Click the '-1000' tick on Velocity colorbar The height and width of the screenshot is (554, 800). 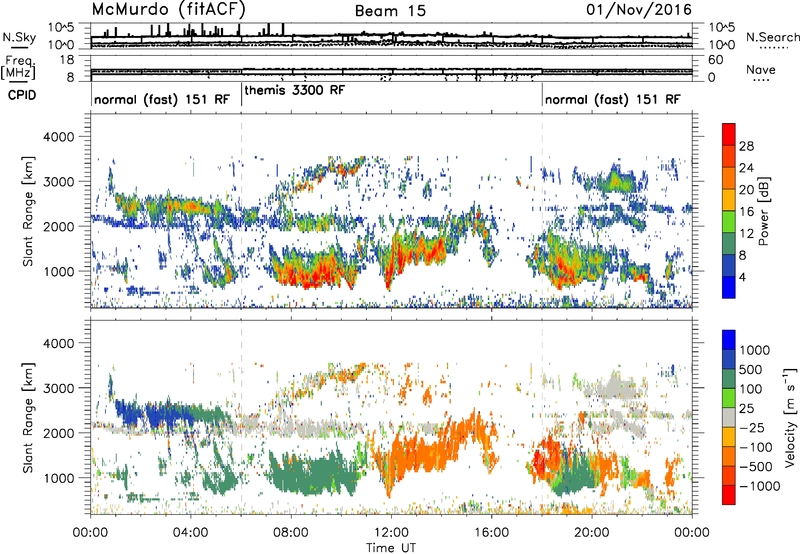click(x=759, y=486)
